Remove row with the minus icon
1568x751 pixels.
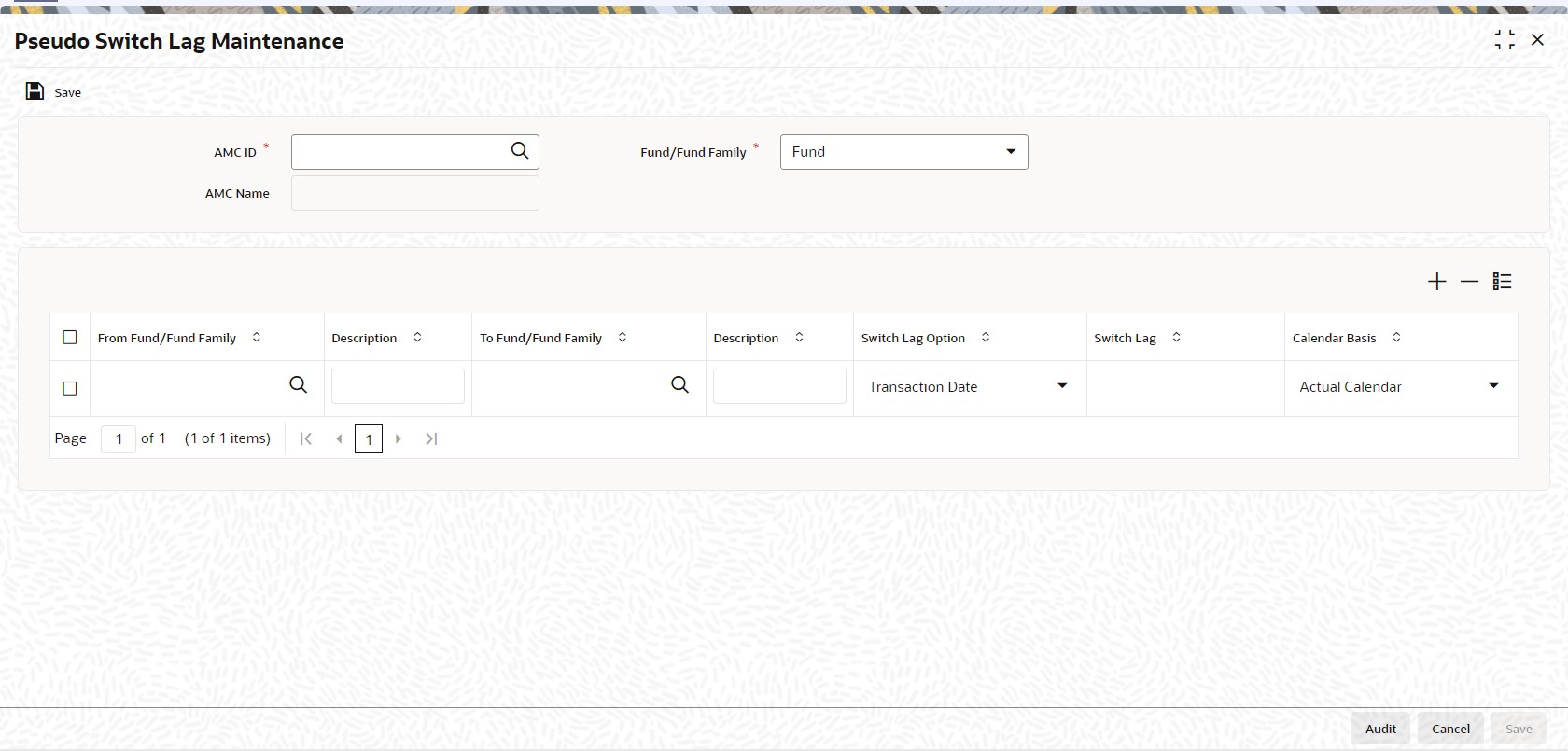(1469, 281)
